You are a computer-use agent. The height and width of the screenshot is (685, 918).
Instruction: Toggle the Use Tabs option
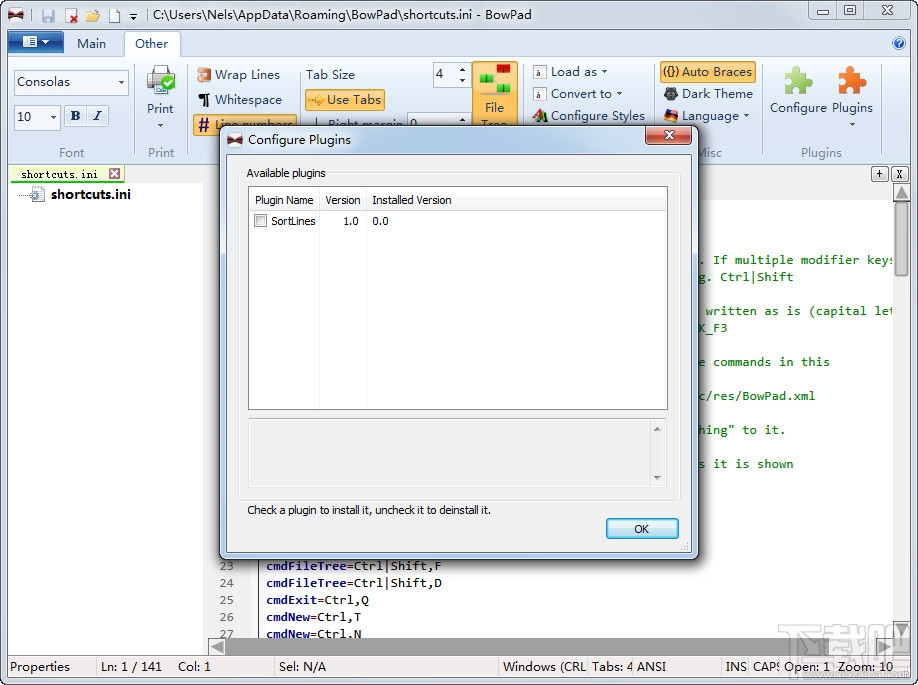tap(344, 100)
